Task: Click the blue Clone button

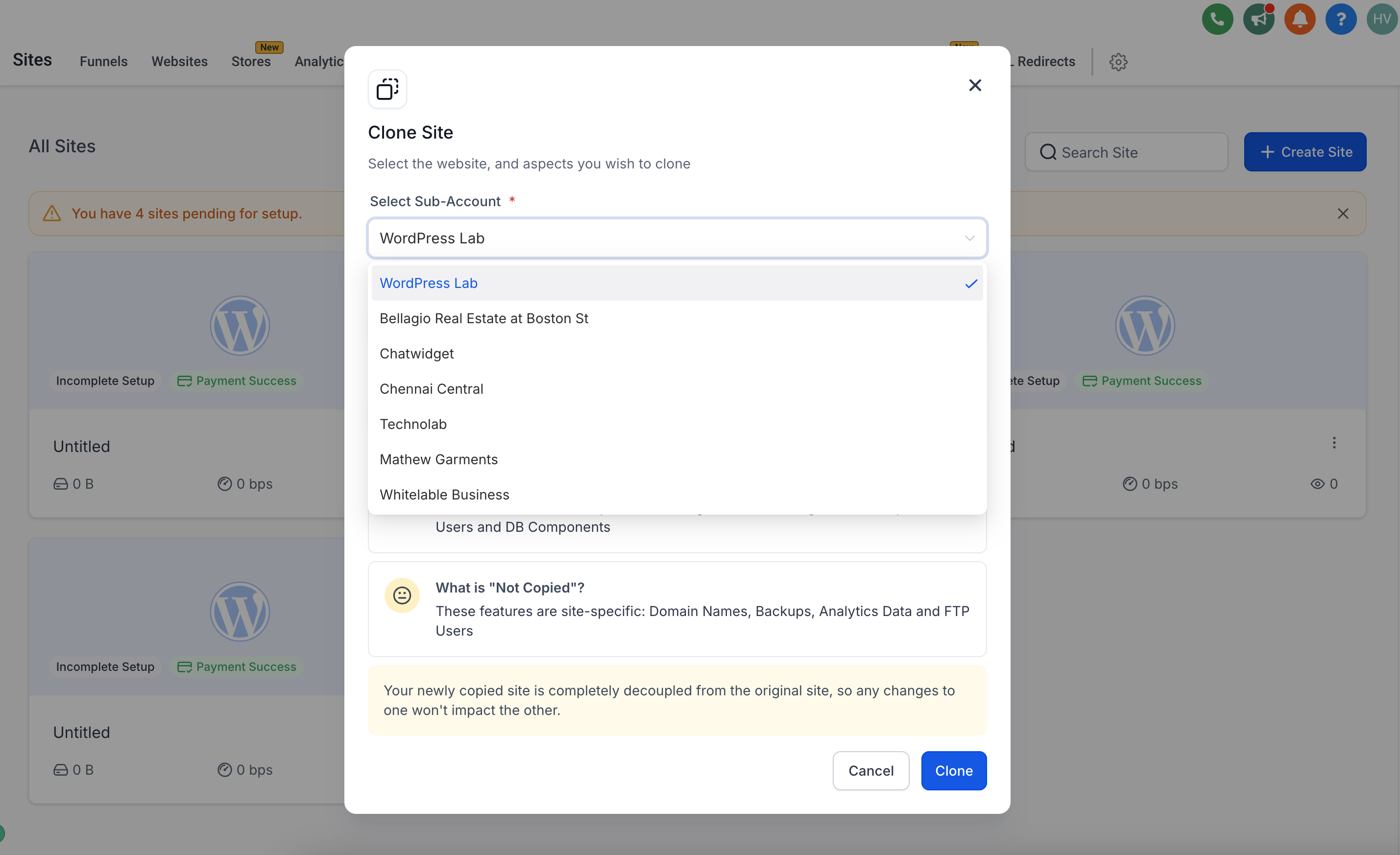Action: 953,770
